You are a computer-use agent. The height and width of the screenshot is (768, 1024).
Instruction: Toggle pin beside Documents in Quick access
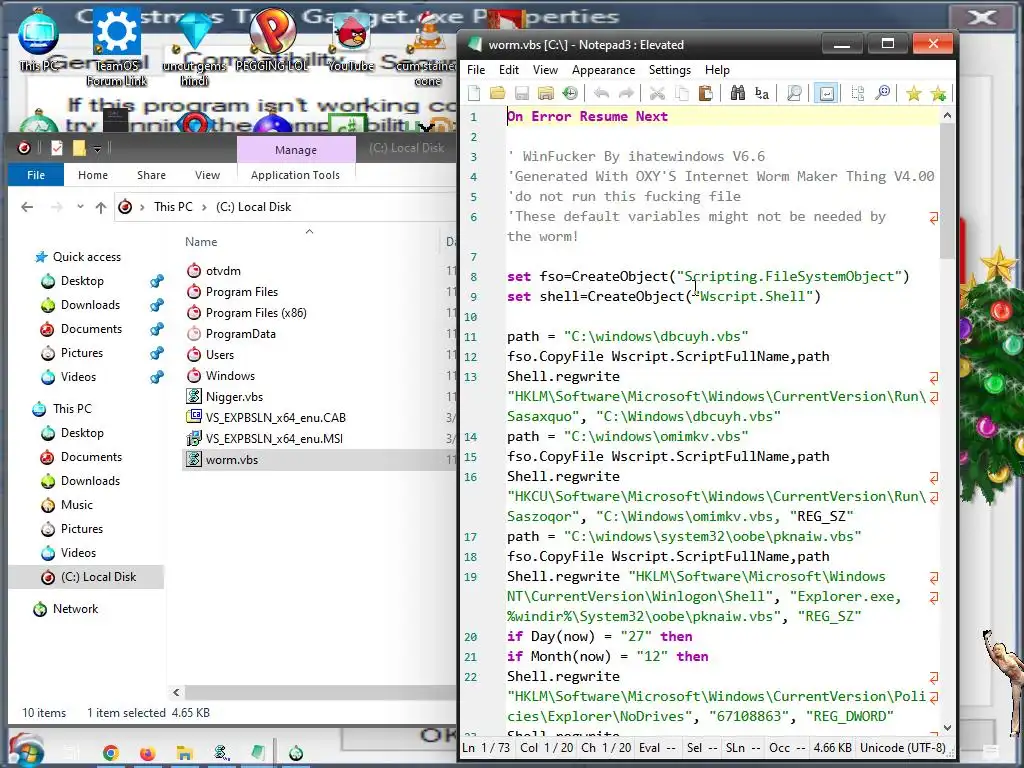tap(157, 329)
